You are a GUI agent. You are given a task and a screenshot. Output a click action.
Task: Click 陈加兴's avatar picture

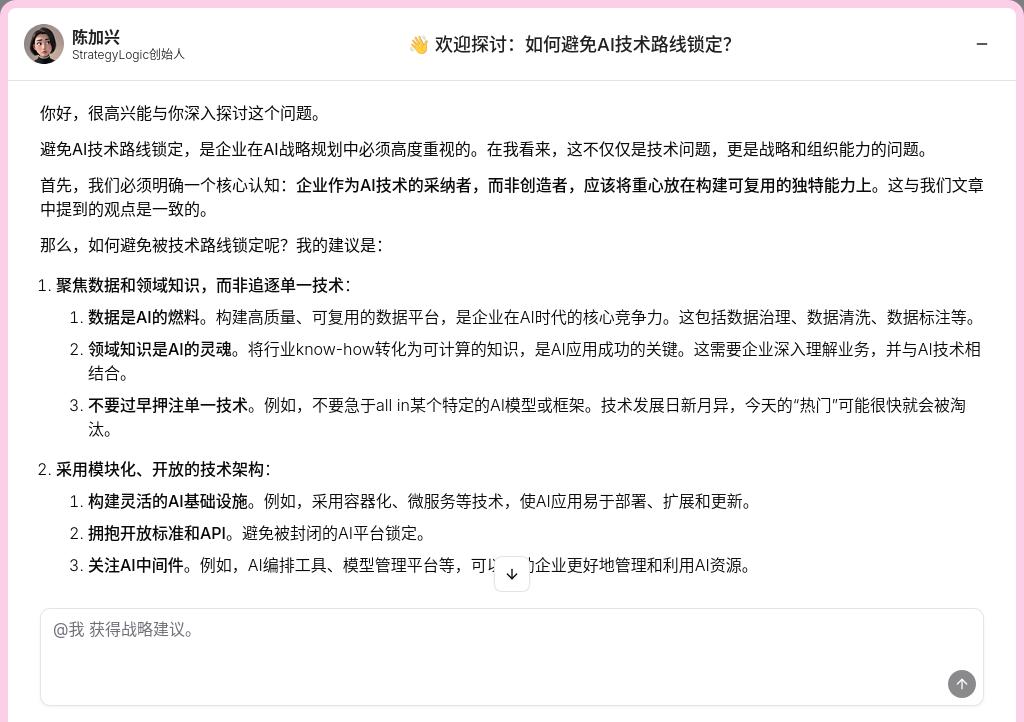tap(44, 44)
